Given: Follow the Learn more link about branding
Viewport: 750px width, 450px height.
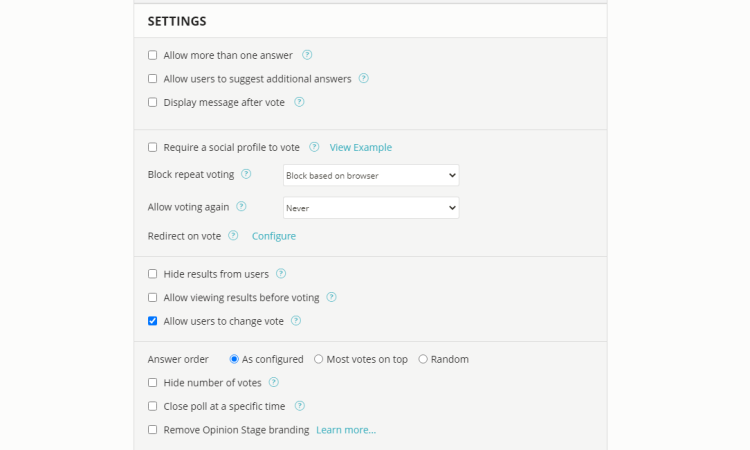Looking at the screenshot, I should [346, 430].
